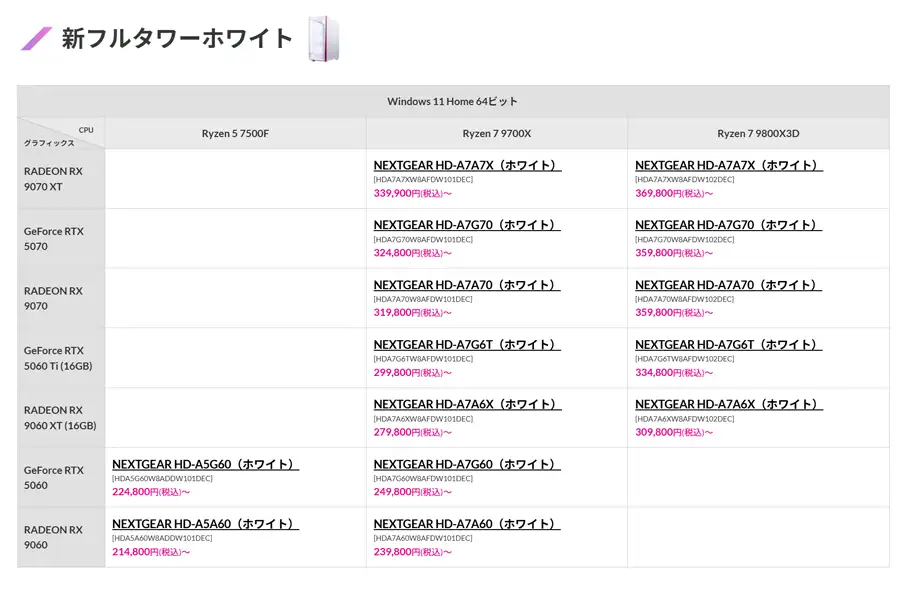Click the purple slash icon beside the heading
The height and width of the screenshot is (589, 900).
tap(37, 39)
